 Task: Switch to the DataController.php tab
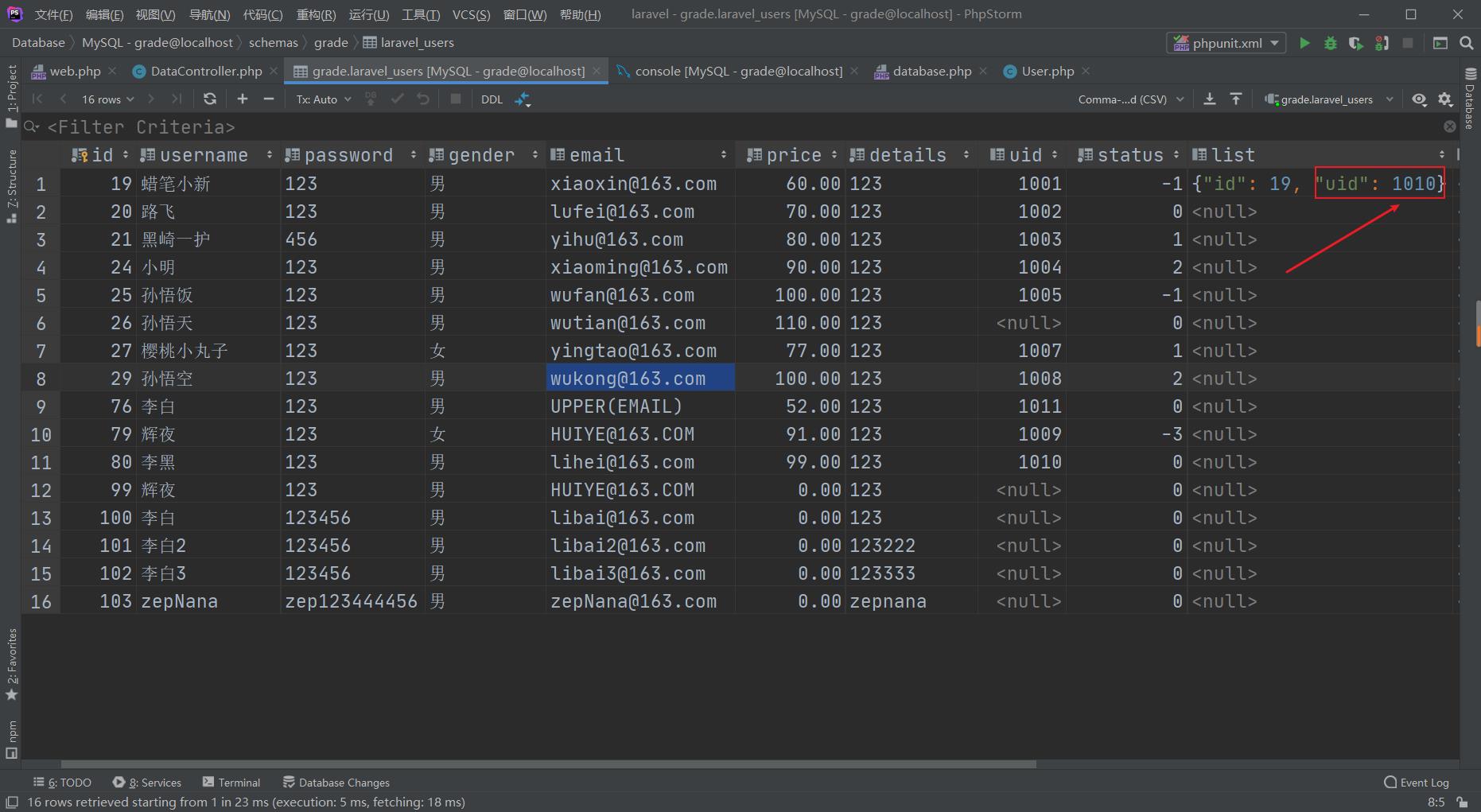tap(206, 71)
